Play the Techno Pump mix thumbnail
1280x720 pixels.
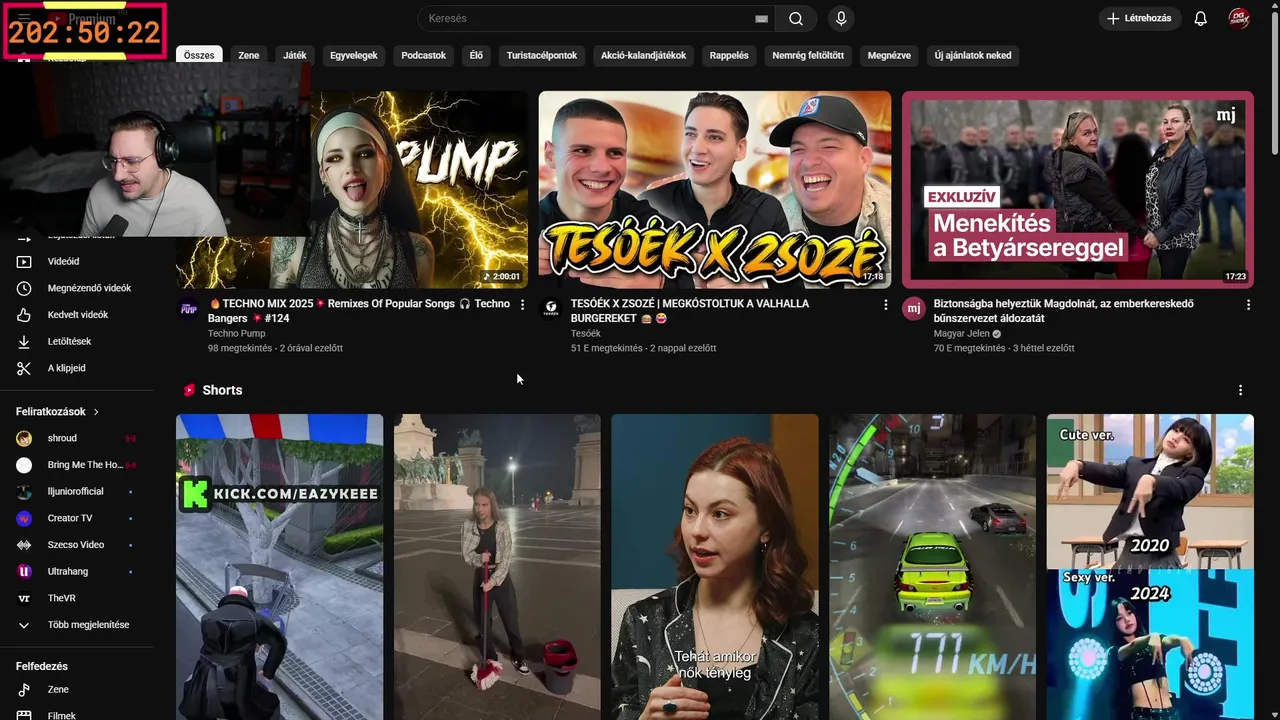(418, 190)
